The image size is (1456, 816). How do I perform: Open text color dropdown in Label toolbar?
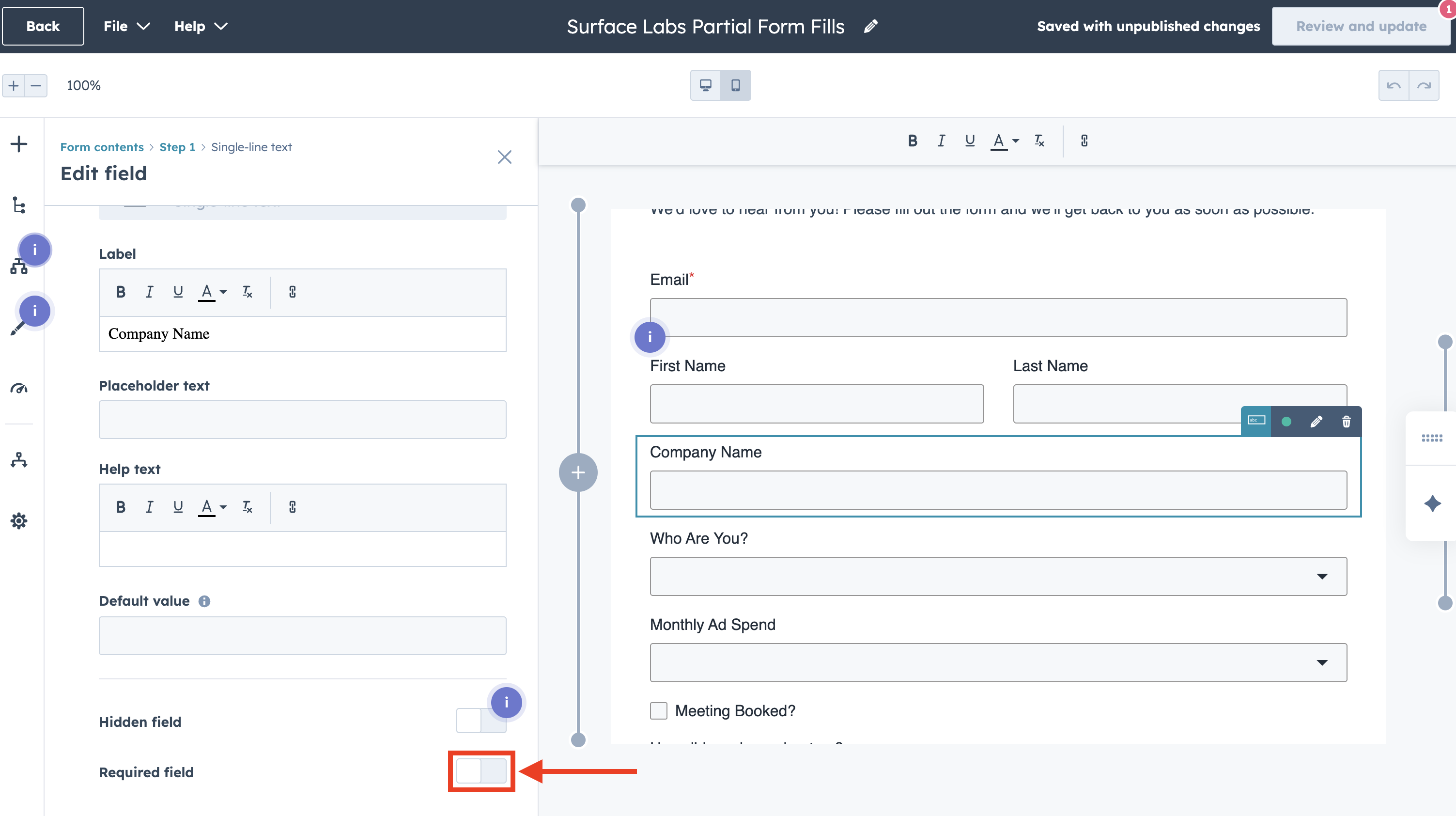pos(213,292)
